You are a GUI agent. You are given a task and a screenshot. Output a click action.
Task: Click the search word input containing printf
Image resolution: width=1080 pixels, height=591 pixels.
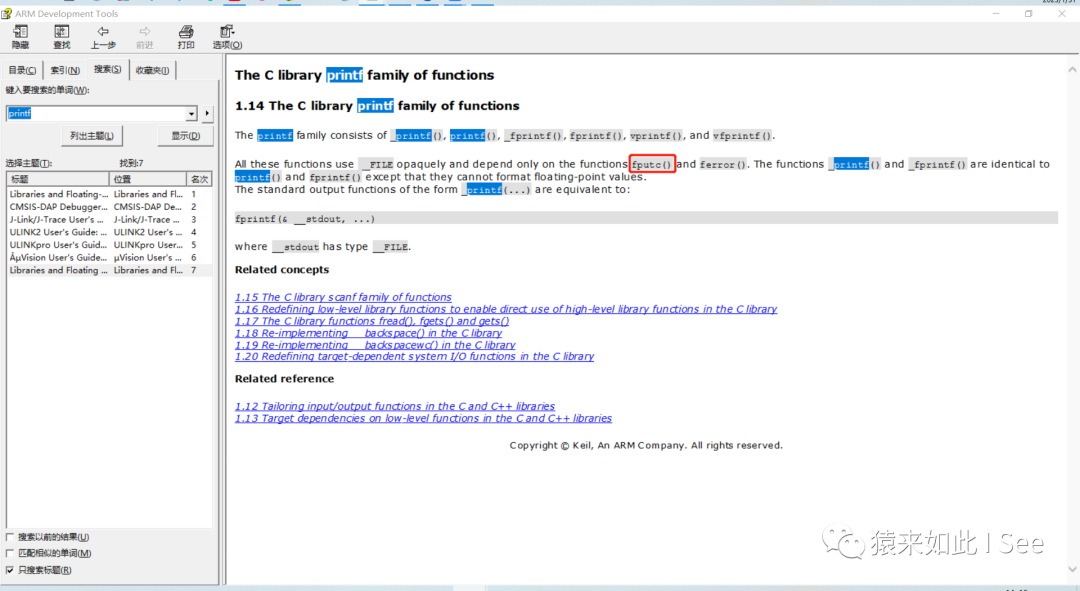click(96, 114)
